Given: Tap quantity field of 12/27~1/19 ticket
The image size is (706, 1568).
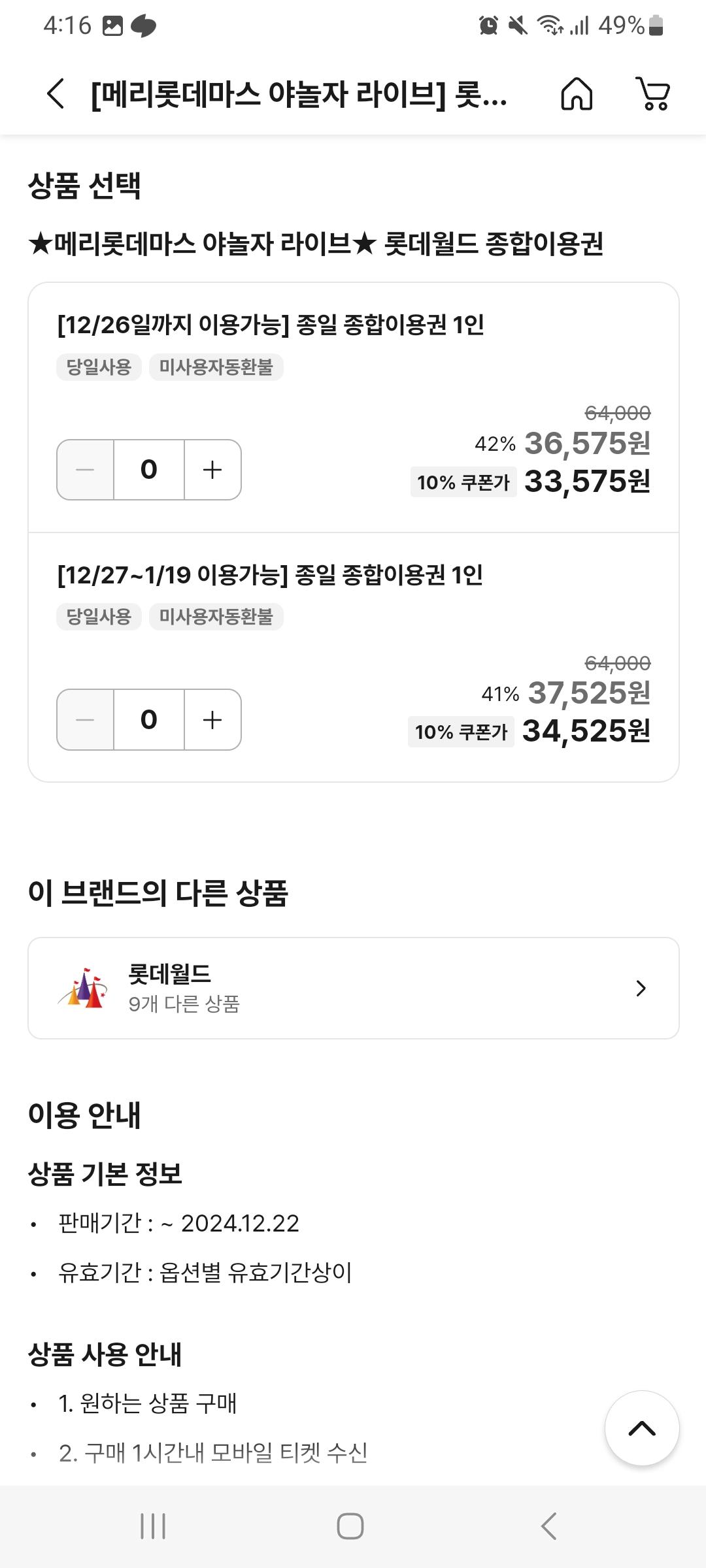Looking at the screenshot, I should coord(149,720).
